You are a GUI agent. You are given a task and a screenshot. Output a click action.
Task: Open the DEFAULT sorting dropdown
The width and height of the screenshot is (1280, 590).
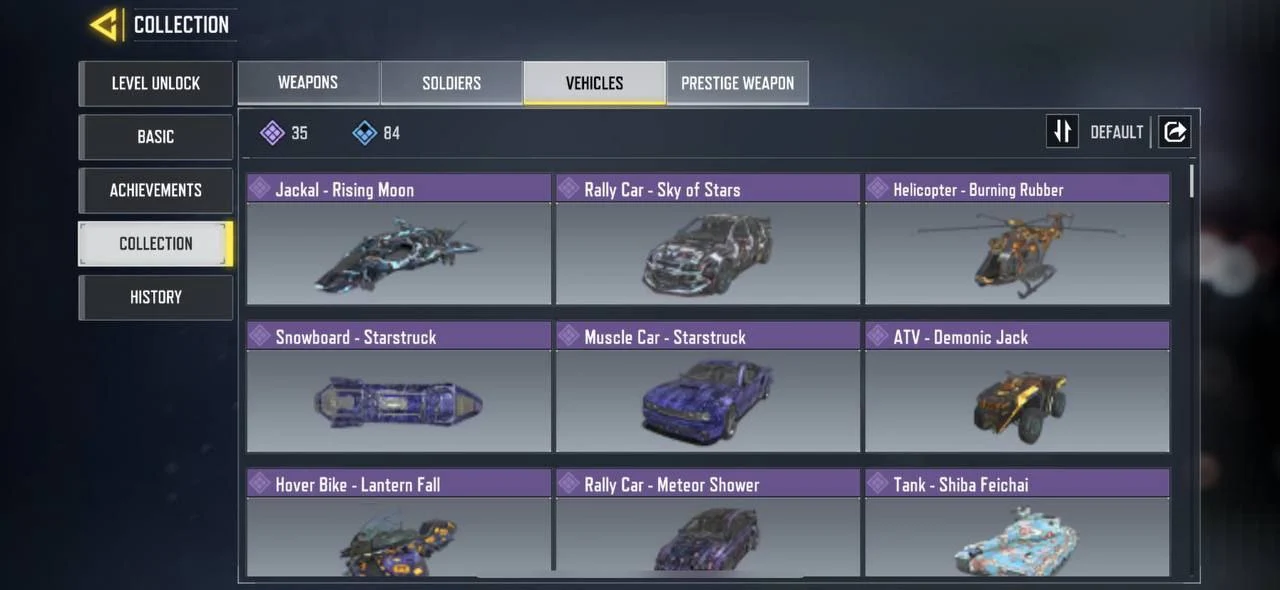click(1116, 132)
